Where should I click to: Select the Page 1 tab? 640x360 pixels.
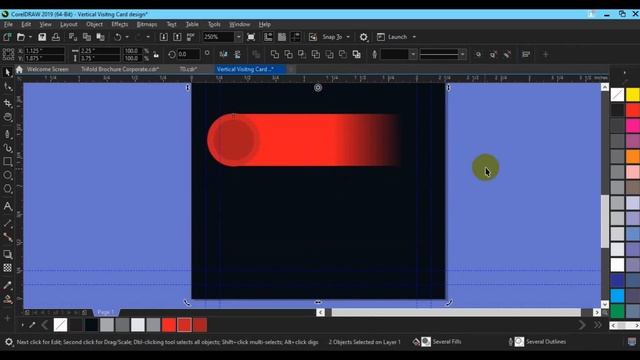point(106,312)
